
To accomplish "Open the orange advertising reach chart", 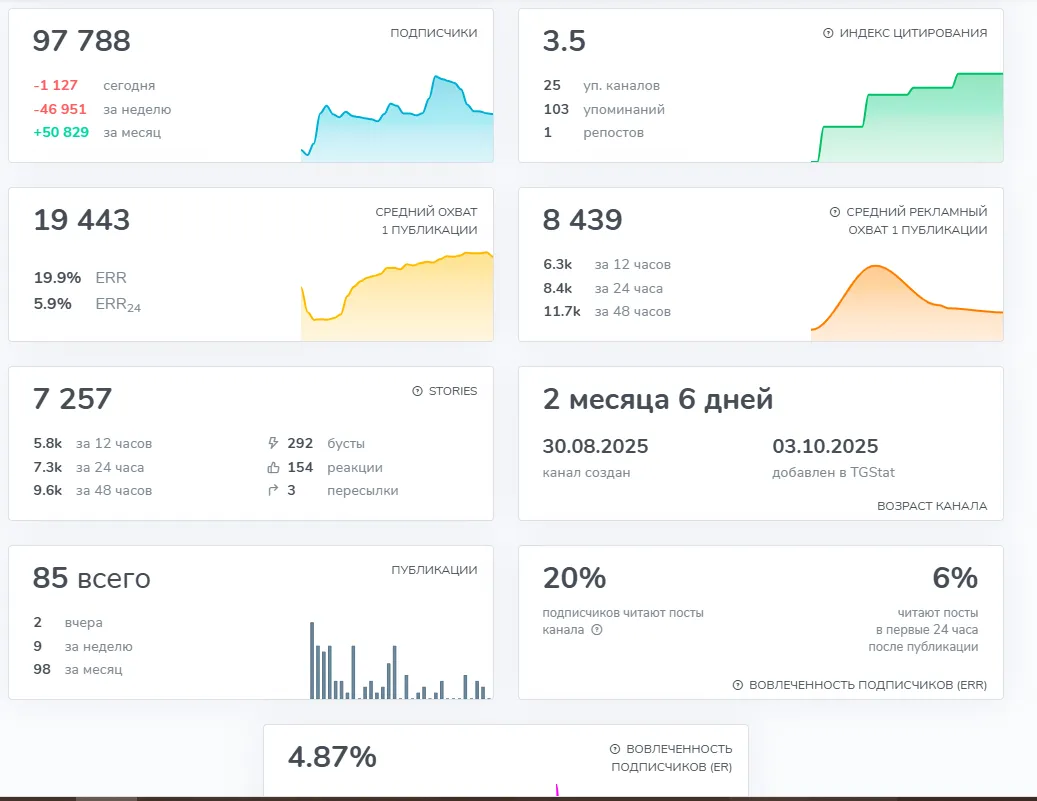I will coord(907,303).
